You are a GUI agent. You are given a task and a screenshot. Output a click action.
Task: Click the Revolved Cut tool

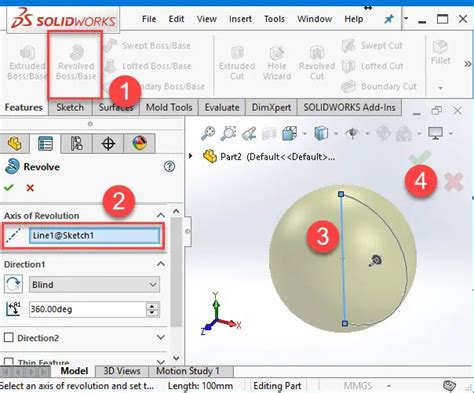[x=317, y=63]
